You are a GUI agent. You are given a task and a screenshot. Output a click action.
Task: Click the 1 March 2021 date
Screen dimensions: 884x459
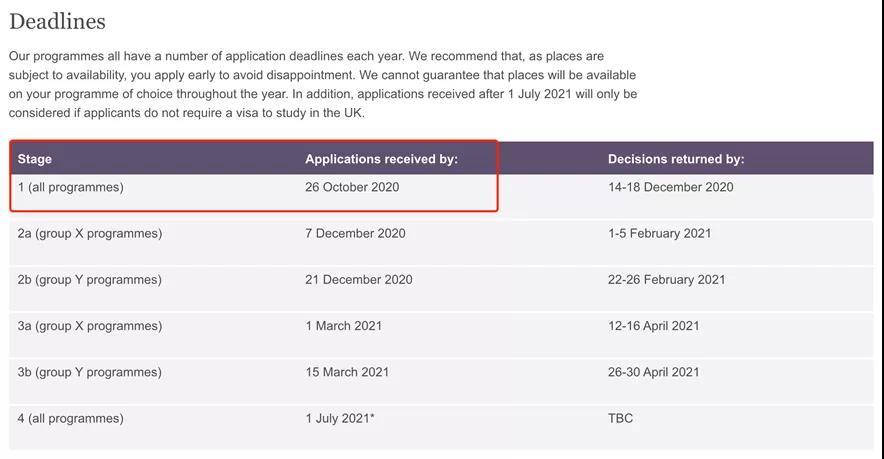click(344, 326)
